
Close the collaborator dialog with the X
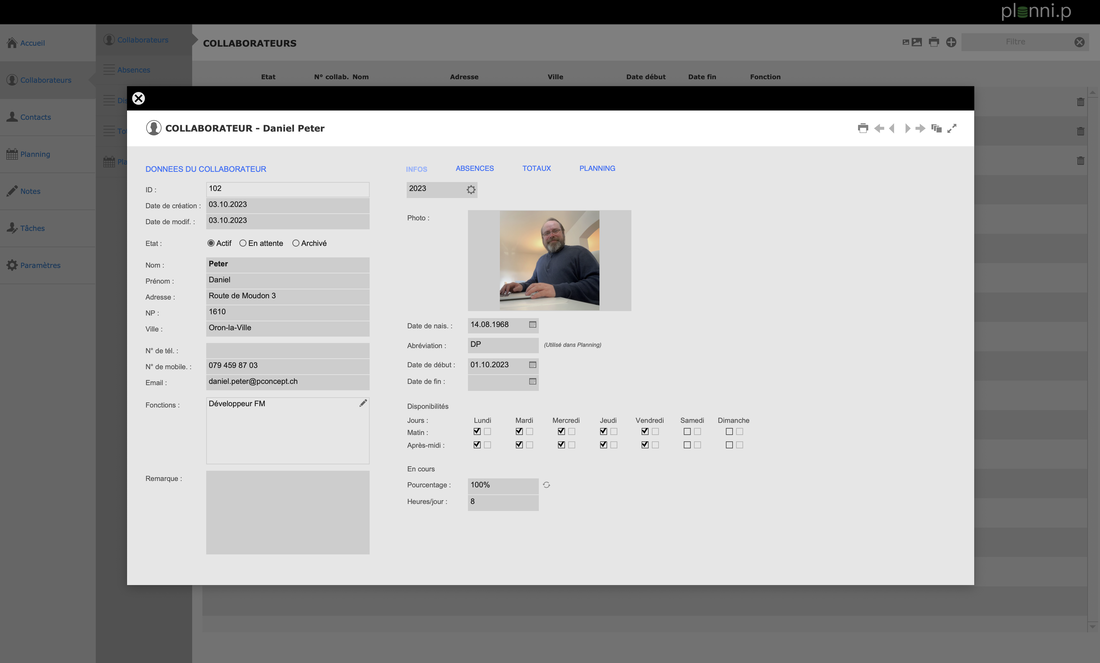tap(139, 98)
